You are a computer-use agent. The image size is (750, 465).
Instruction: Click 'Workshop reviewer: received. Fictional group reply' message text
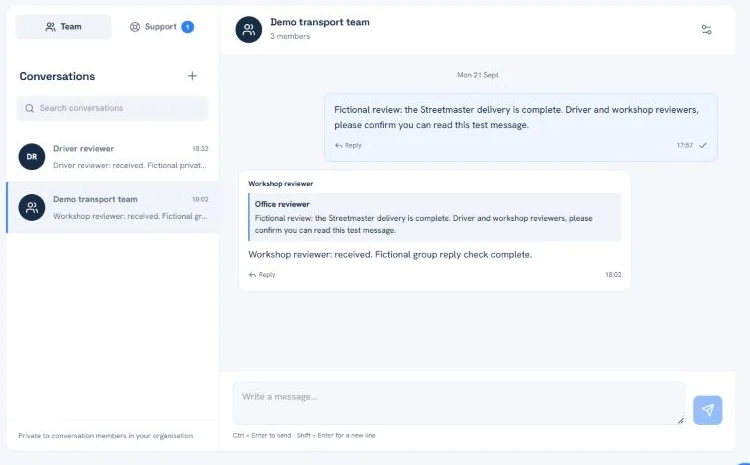[390, 255]
